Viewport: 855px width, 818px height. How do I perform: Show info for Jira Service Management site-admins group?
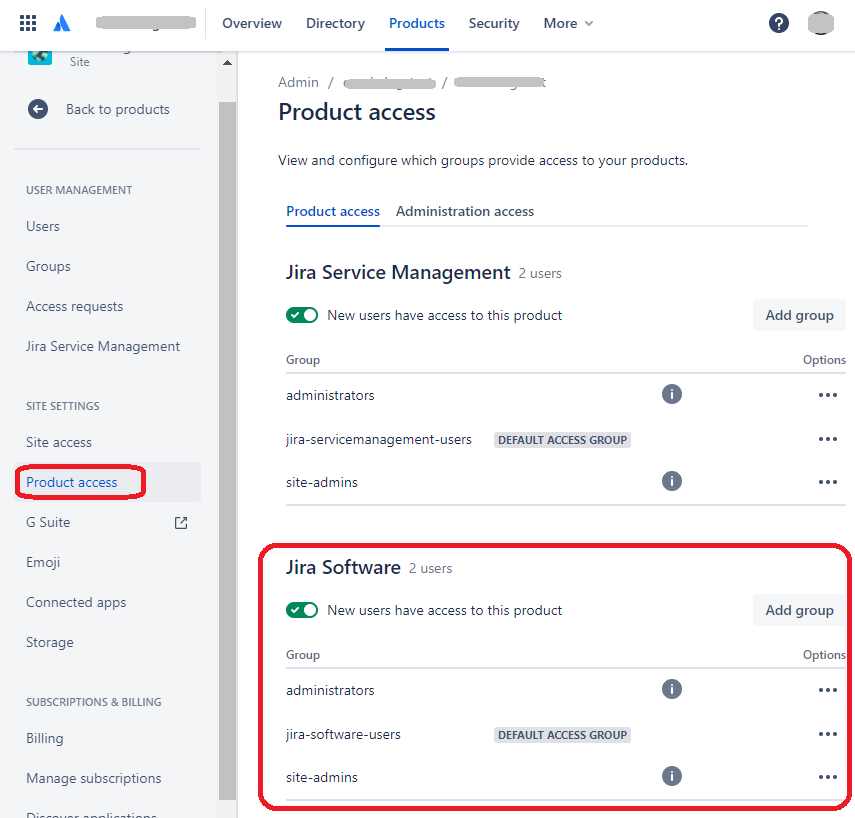coord(672,481)
